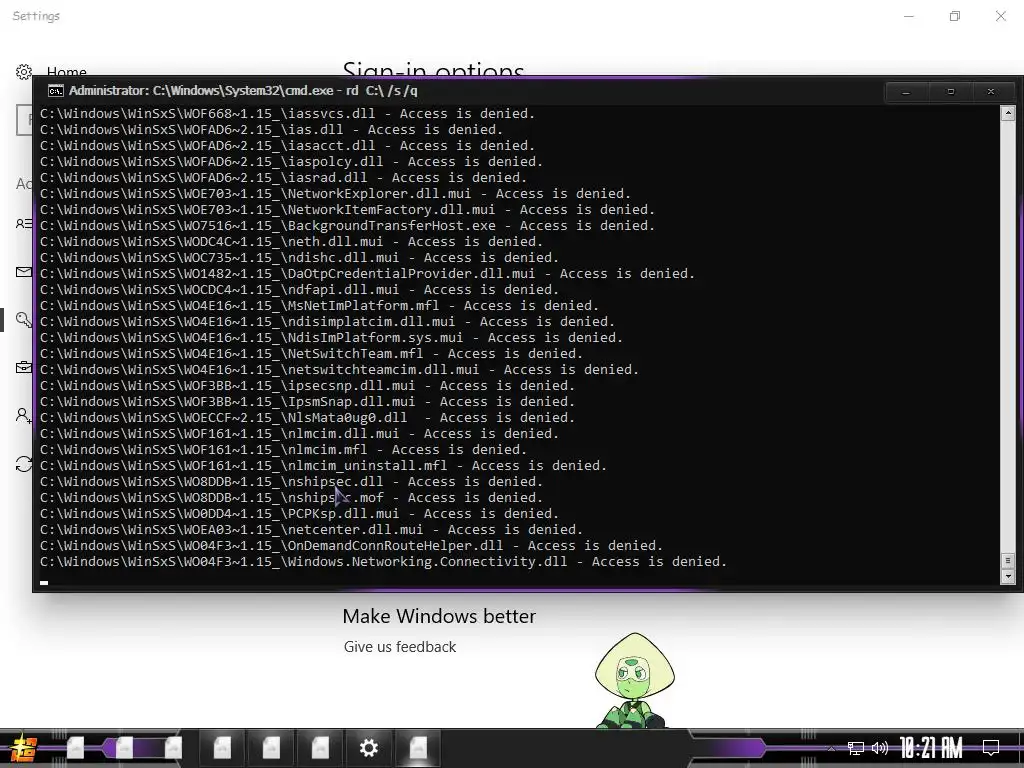
Task: Close the Settings window
Action: [1000, 16]
